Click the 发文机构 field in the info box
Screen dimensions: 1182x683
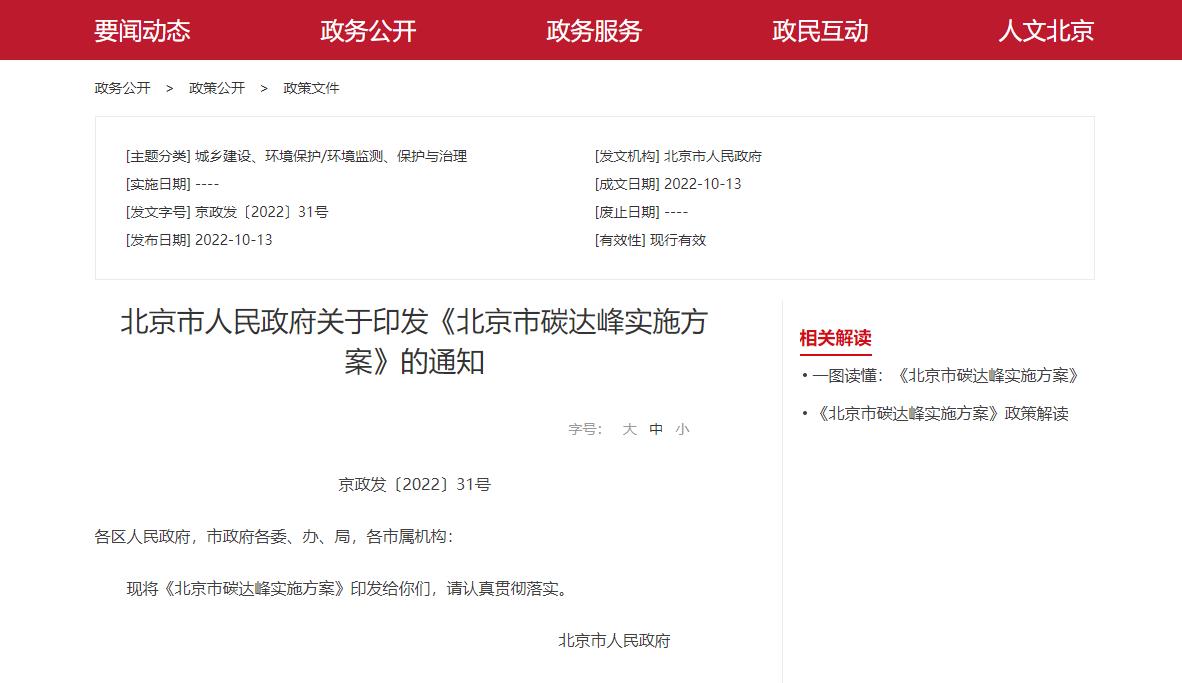pyautogui.click(x=678, y=156)
